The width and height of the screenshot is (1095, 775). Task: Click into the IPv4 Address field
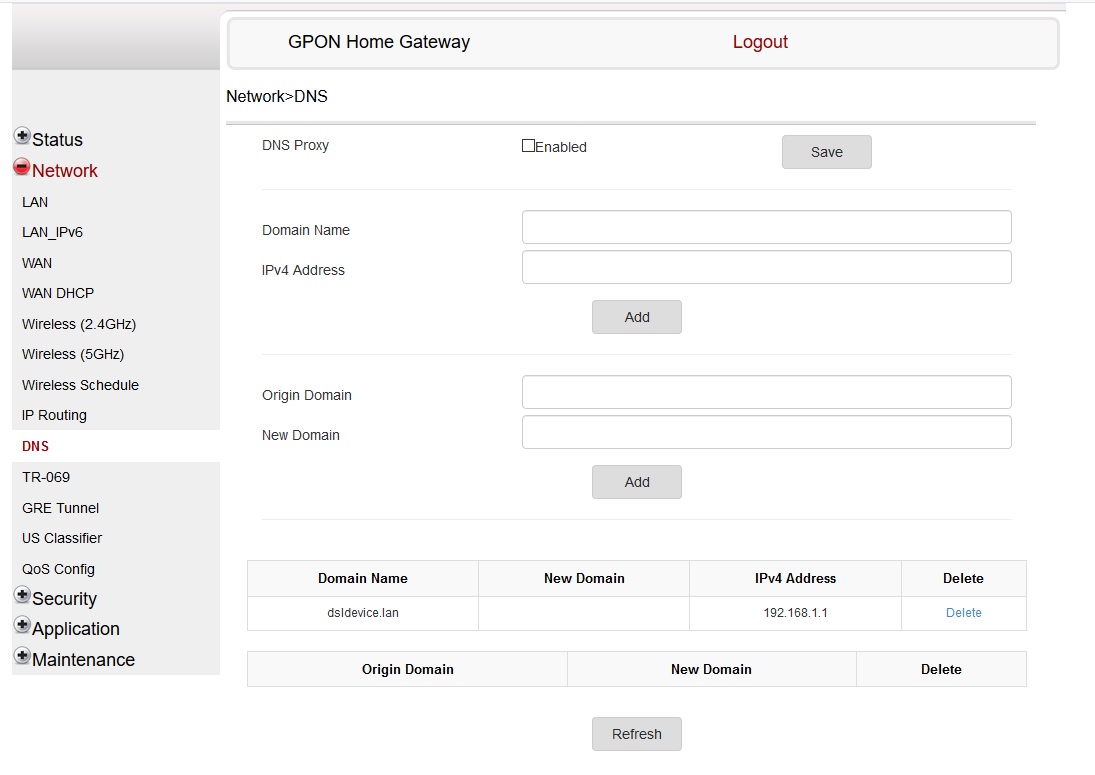tap(766, 267)
